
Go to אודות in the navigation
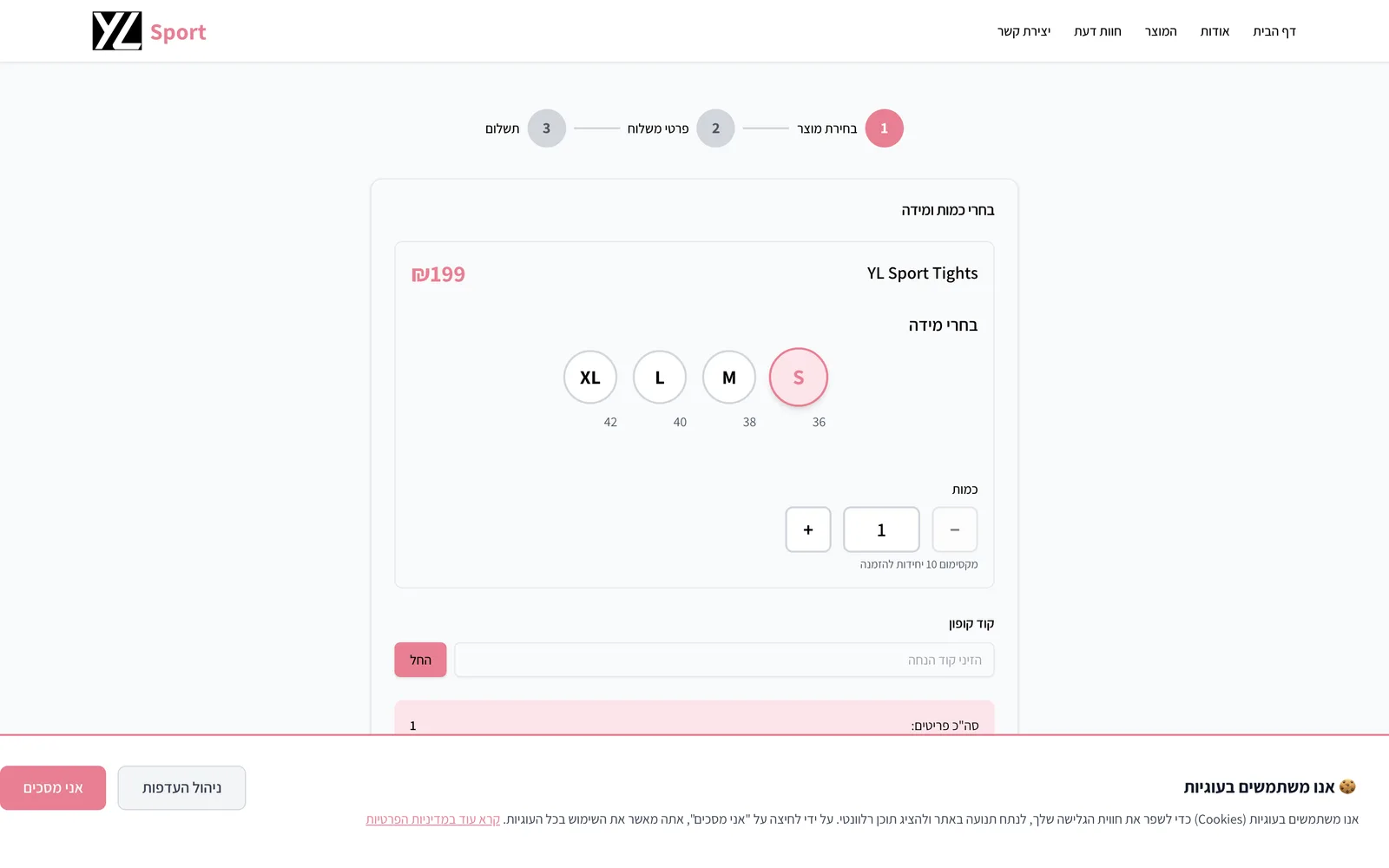tap(1215, 31)
